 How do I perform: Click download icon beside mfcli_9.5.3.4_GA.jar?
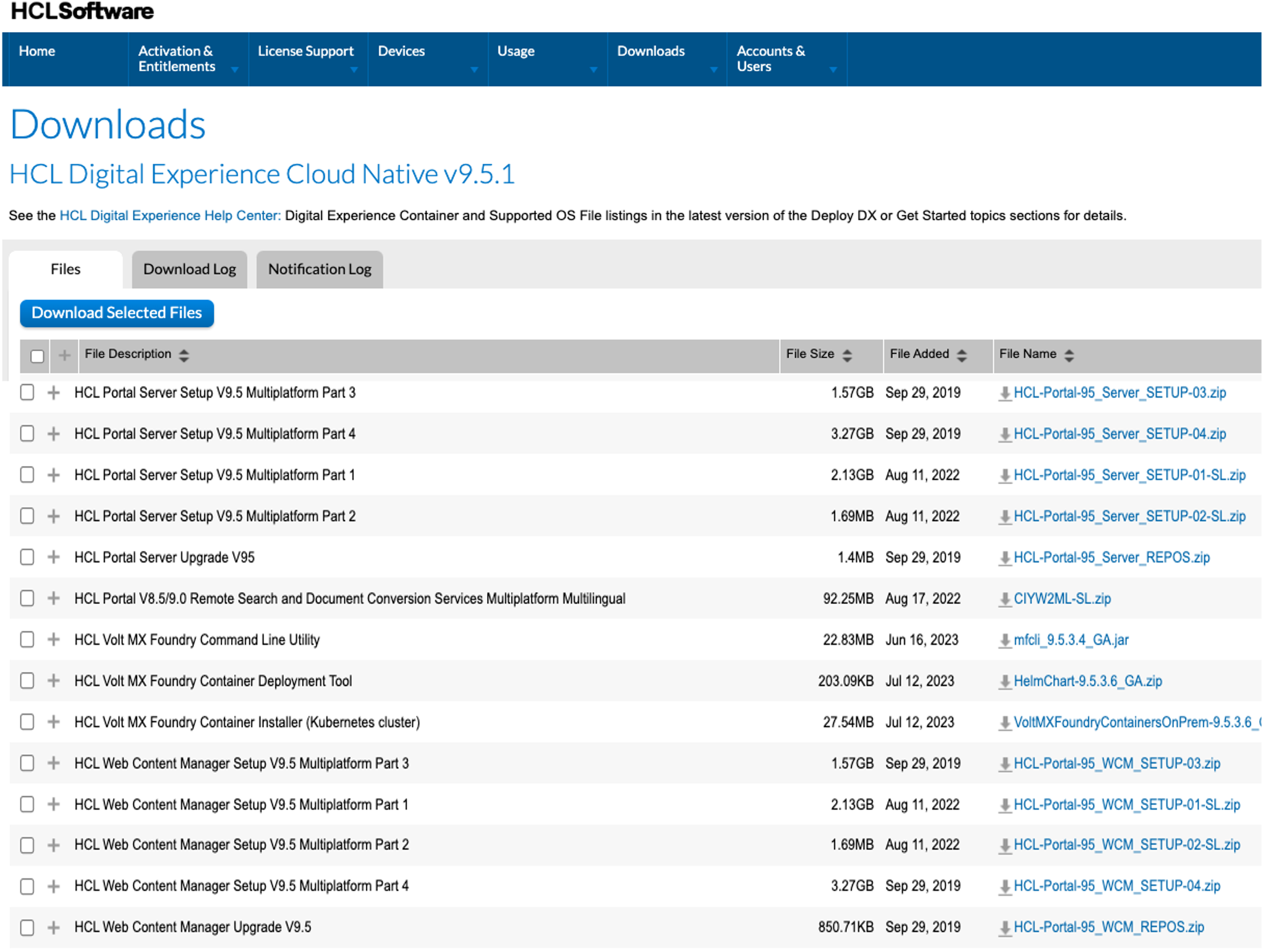pos(1005,640)
